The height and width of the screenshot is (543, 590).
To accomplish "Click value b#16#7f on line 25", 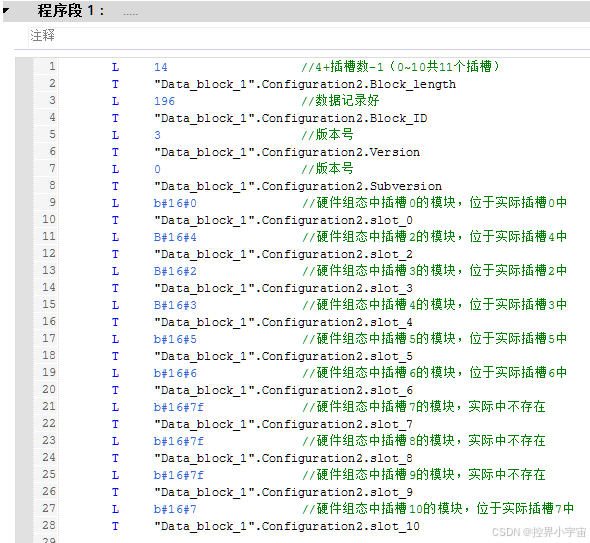I will [x=179, y=475].
